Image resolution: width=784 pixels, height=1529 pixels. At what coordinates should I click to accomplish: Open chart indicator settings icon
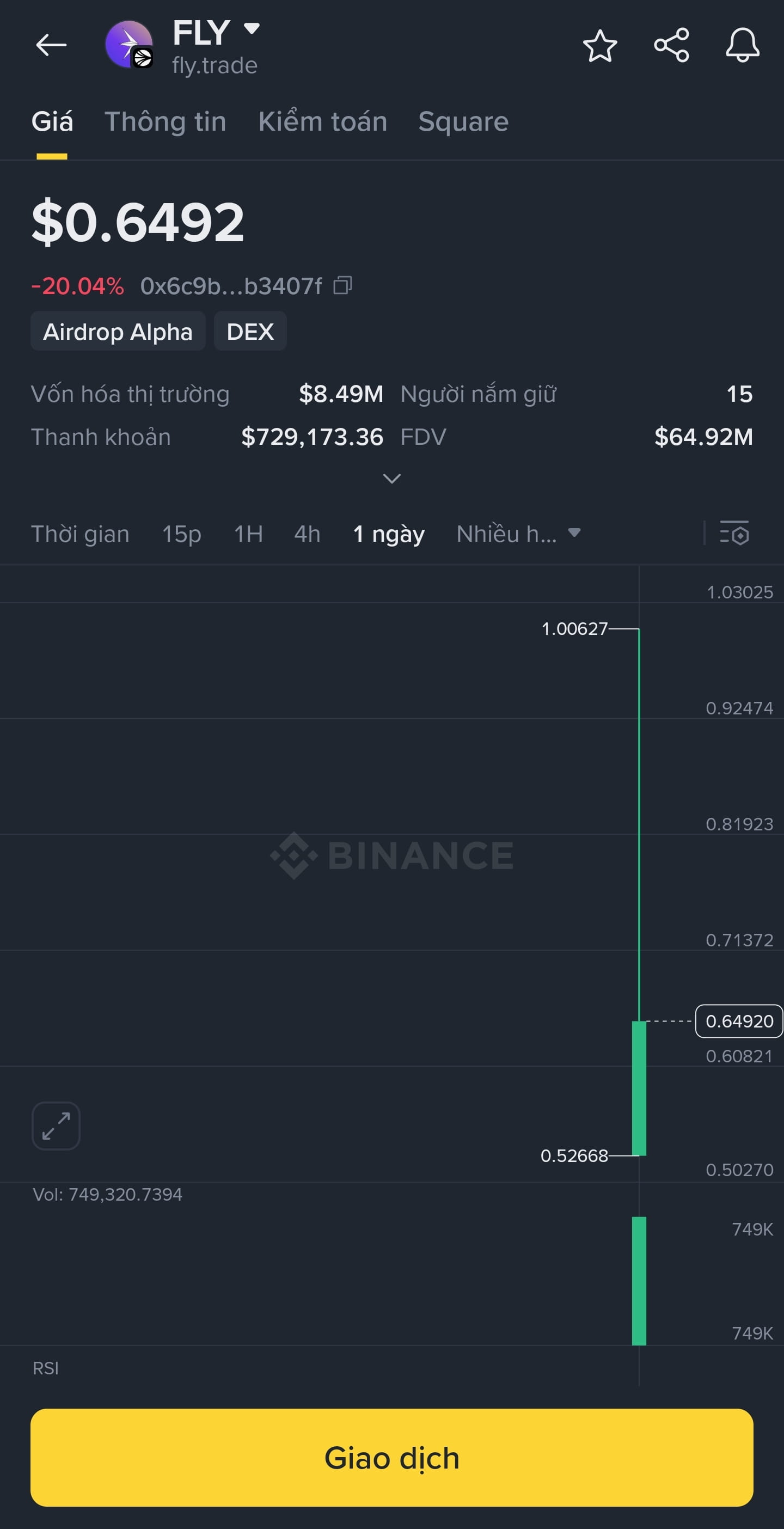pyautogui.click(x=734, y=533)
